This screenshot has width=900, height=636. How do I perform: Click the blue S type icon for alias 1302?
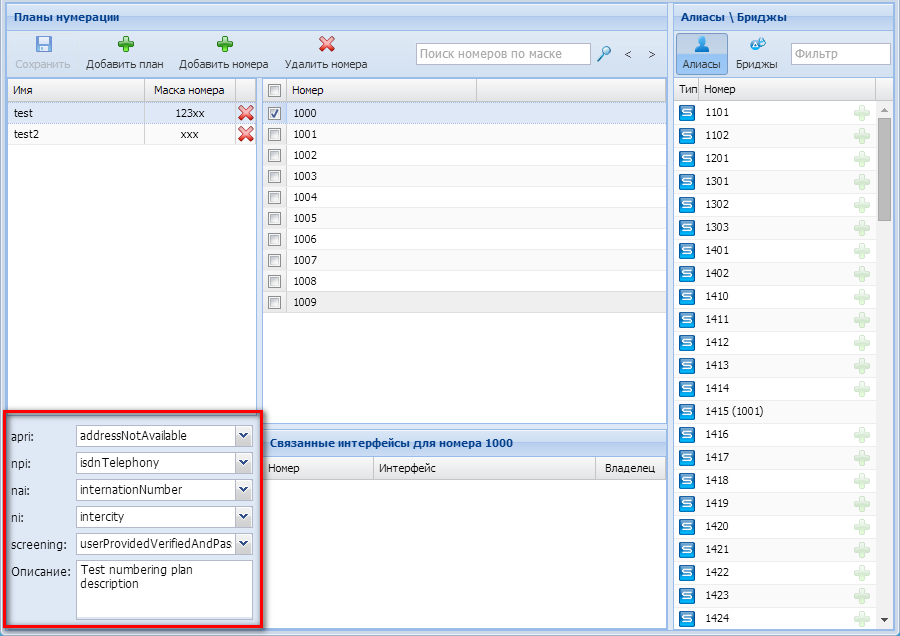[687, 204]
